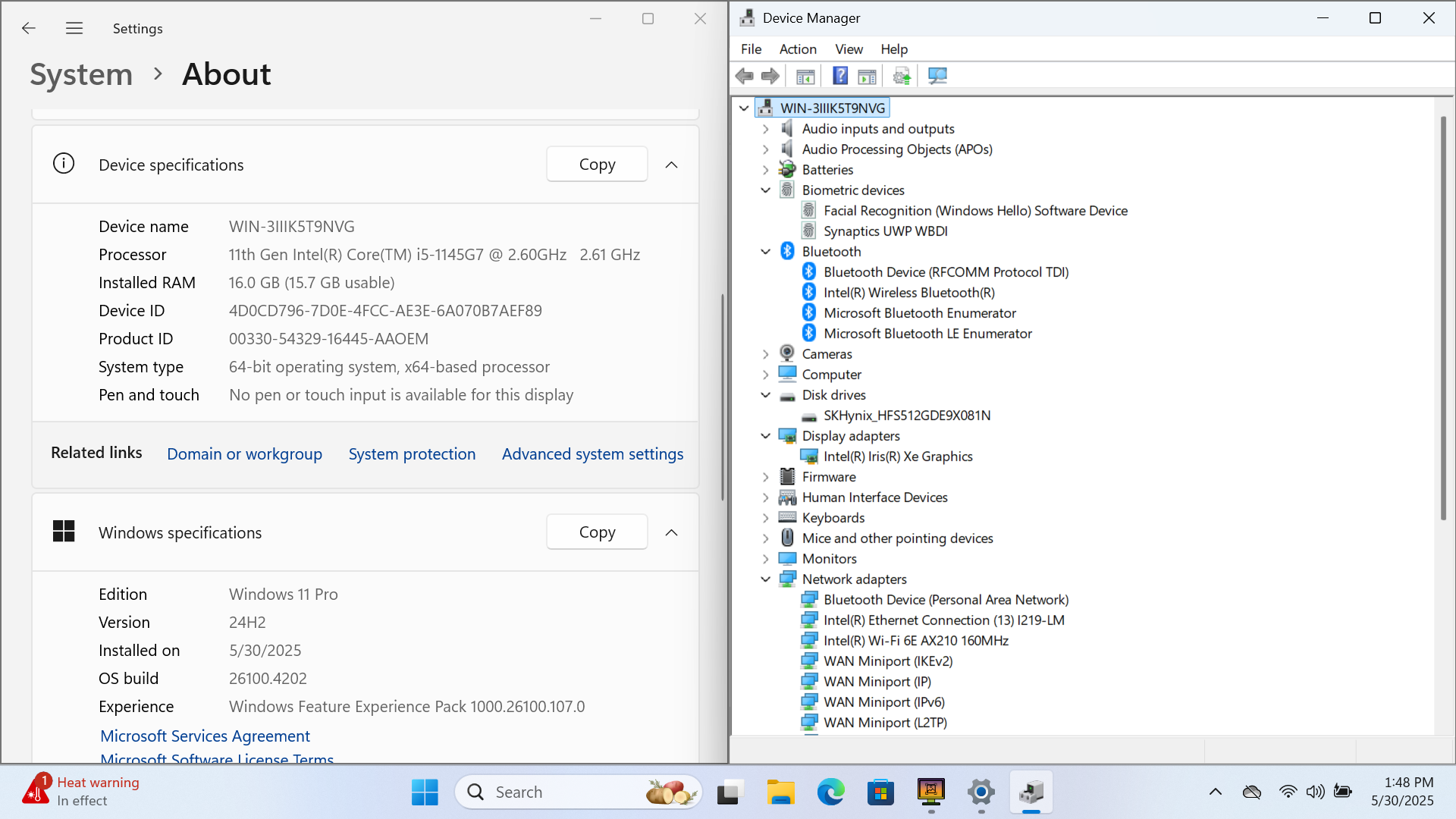This screenshot has height=819, width=1456.
Task: Open the Action menu in Device Manager
Action: pos(798,49)
